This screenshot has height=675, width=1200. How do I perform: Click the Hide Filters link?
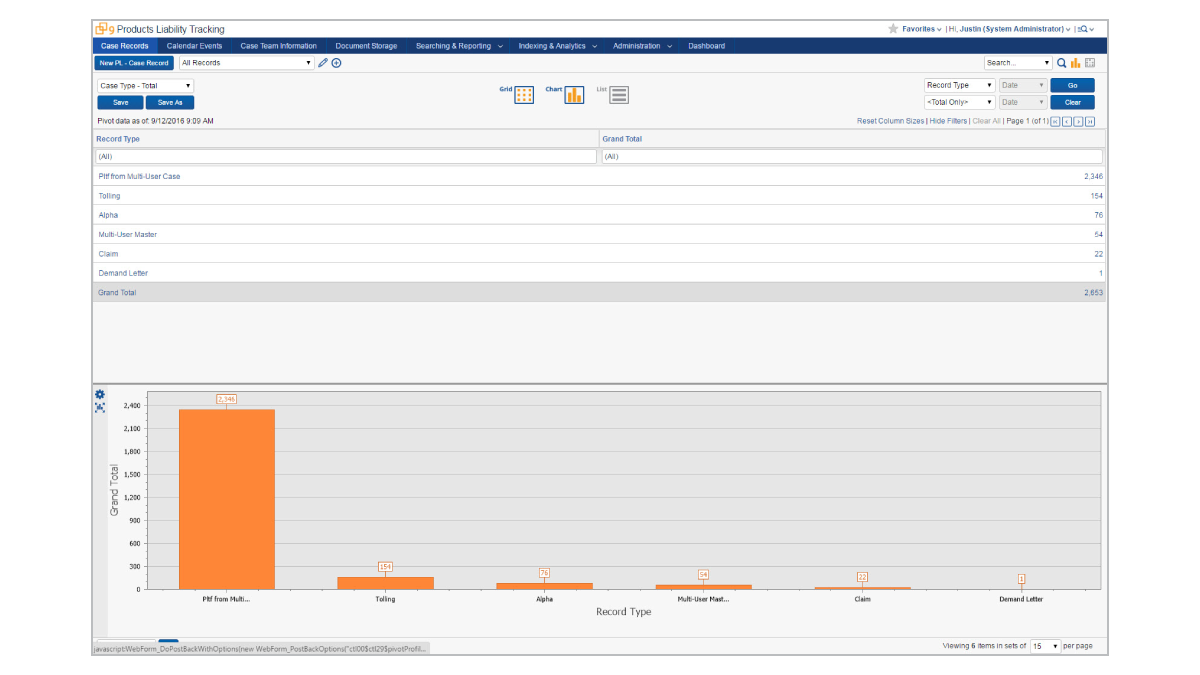click(x=947, y=121)
